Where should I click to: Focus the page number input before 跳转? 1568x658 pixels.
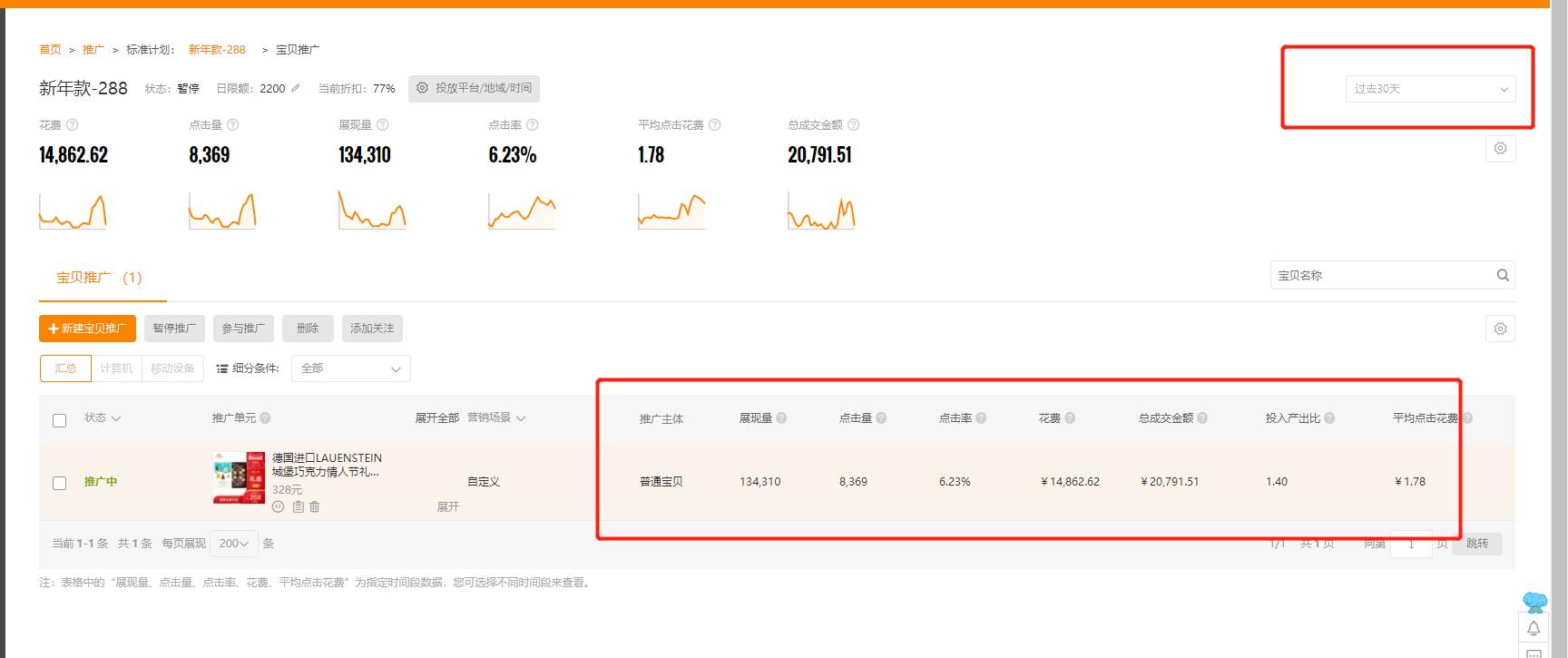1411,544
